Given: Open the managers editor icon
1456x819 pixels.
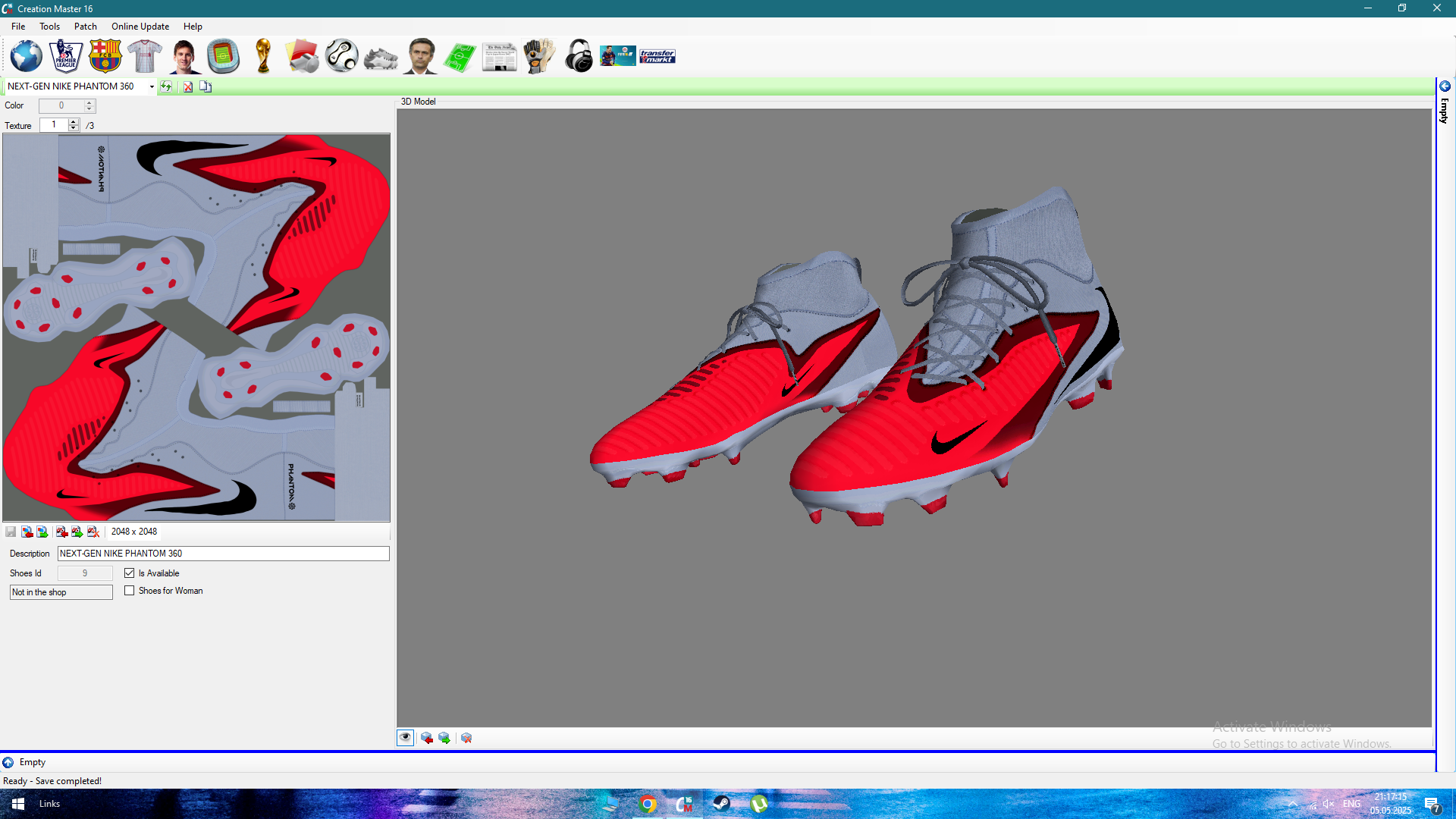Looking at the screenshot, I should click(421, 57).
